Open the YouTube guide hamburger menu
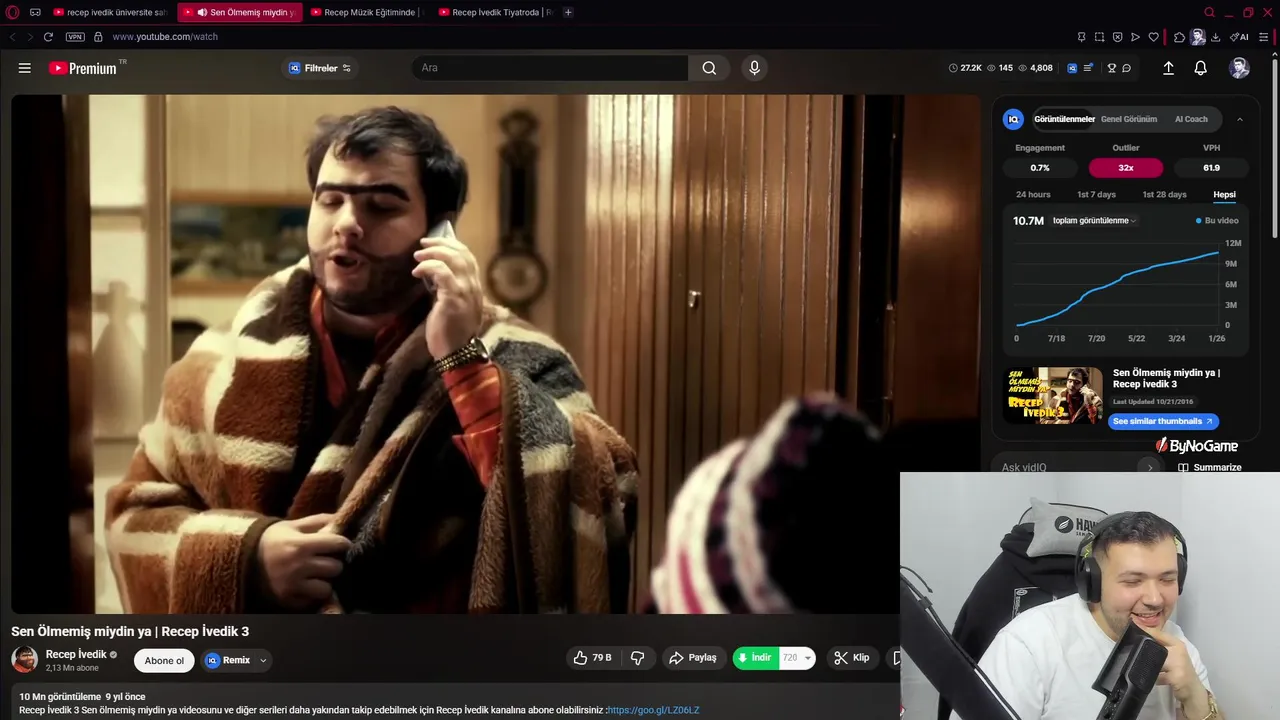Screen dimensions: 1280x720 pos(25,68)
